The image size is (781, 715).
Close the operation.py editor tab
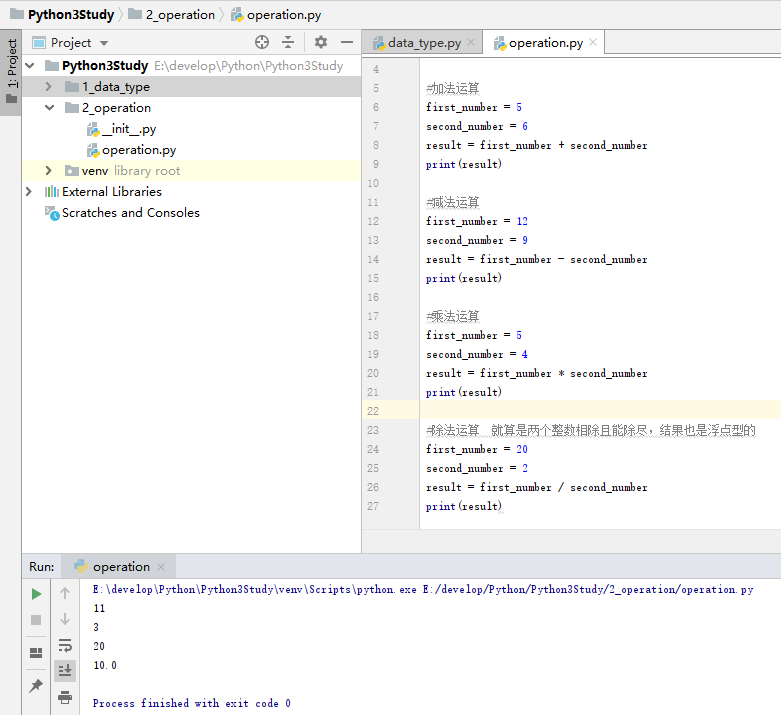[x=593, y=42]
